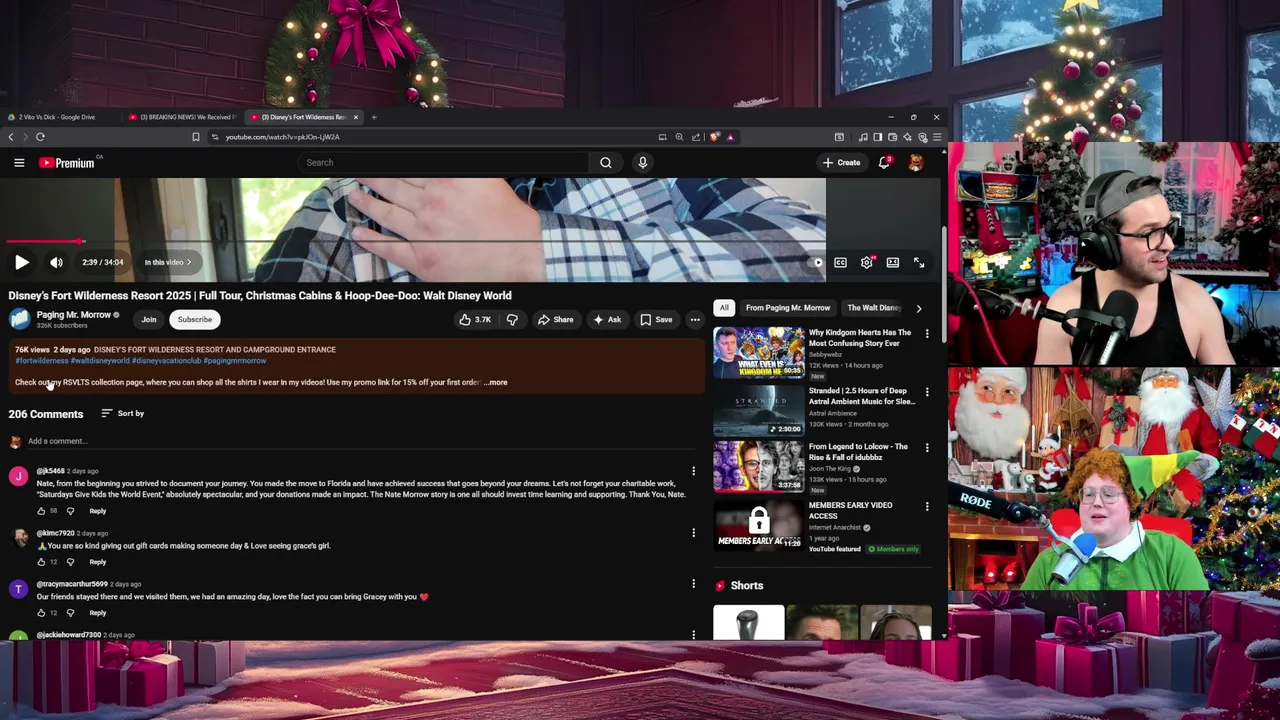The width and height of the screenshot is (1280, 720).
Task: Like the video (3.7K thumbs up)
Action: click(x=476, y=319)
